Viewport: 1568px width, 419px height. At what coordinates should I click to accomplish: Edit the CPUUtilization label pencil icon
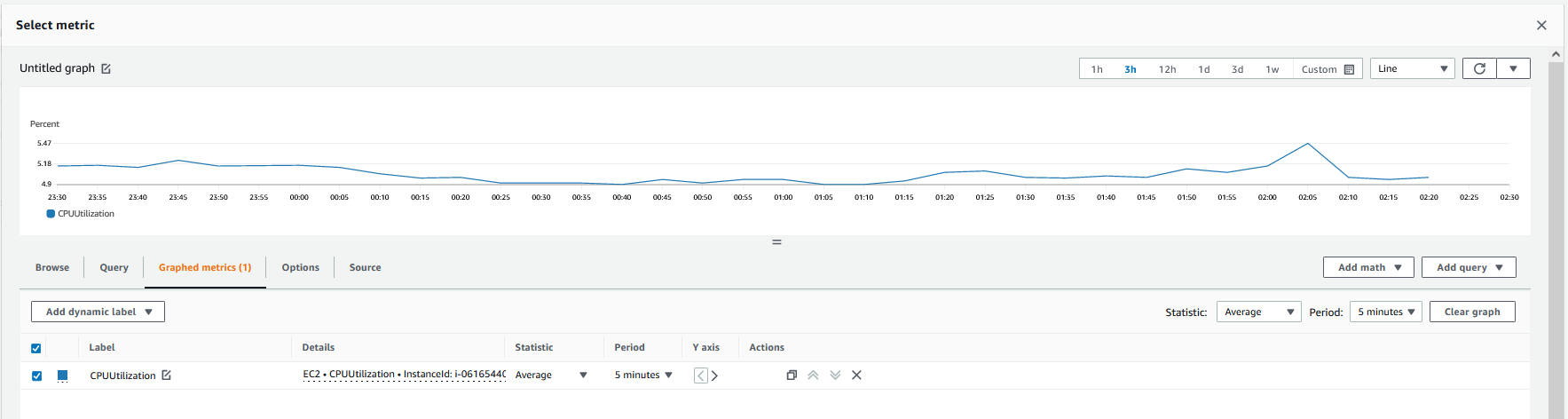[166, 376]
